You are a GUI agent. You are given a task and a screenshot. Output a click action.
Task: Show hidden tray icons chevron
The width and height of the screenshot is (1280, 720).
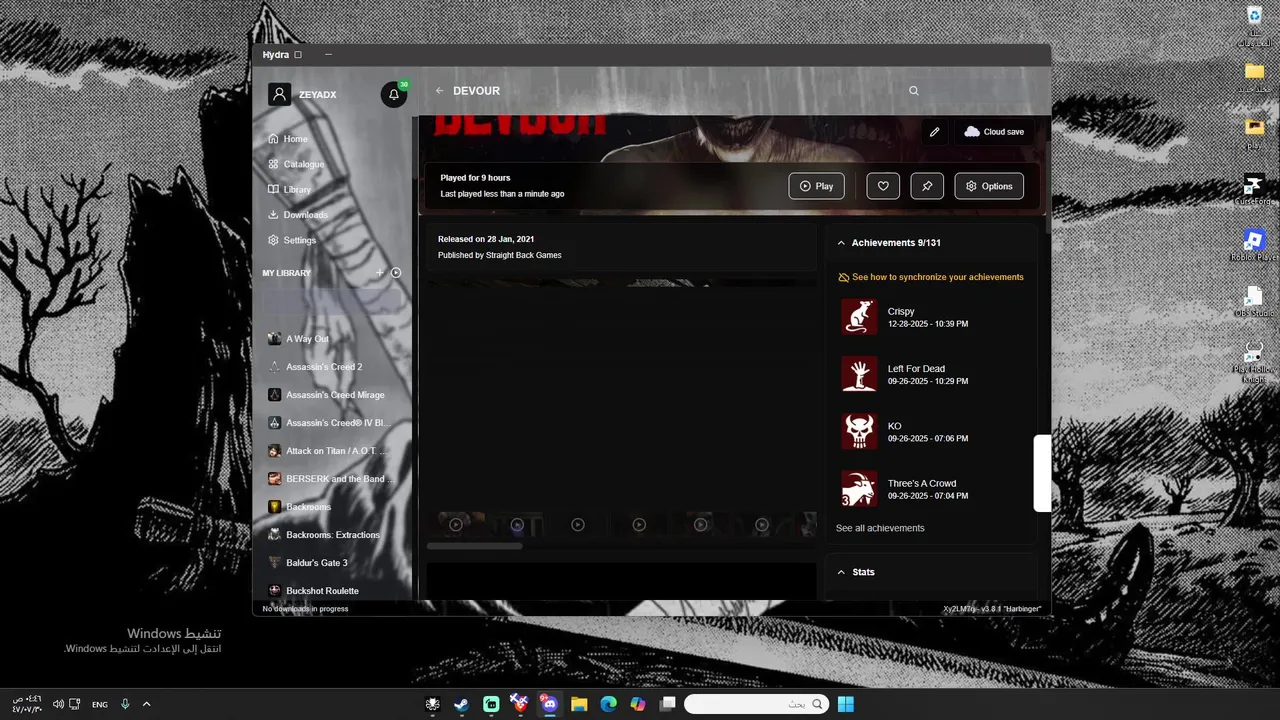[x=146, y=704]
